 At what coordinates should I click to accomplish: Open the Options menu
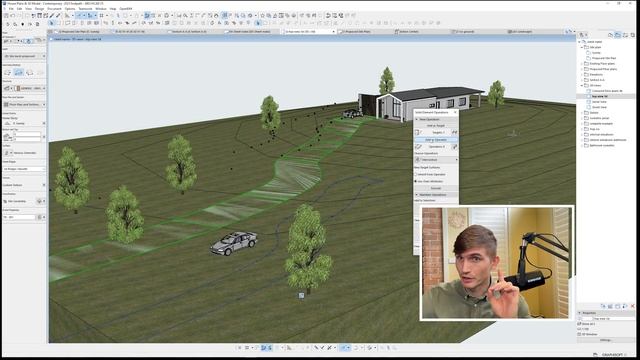(70, 9)
